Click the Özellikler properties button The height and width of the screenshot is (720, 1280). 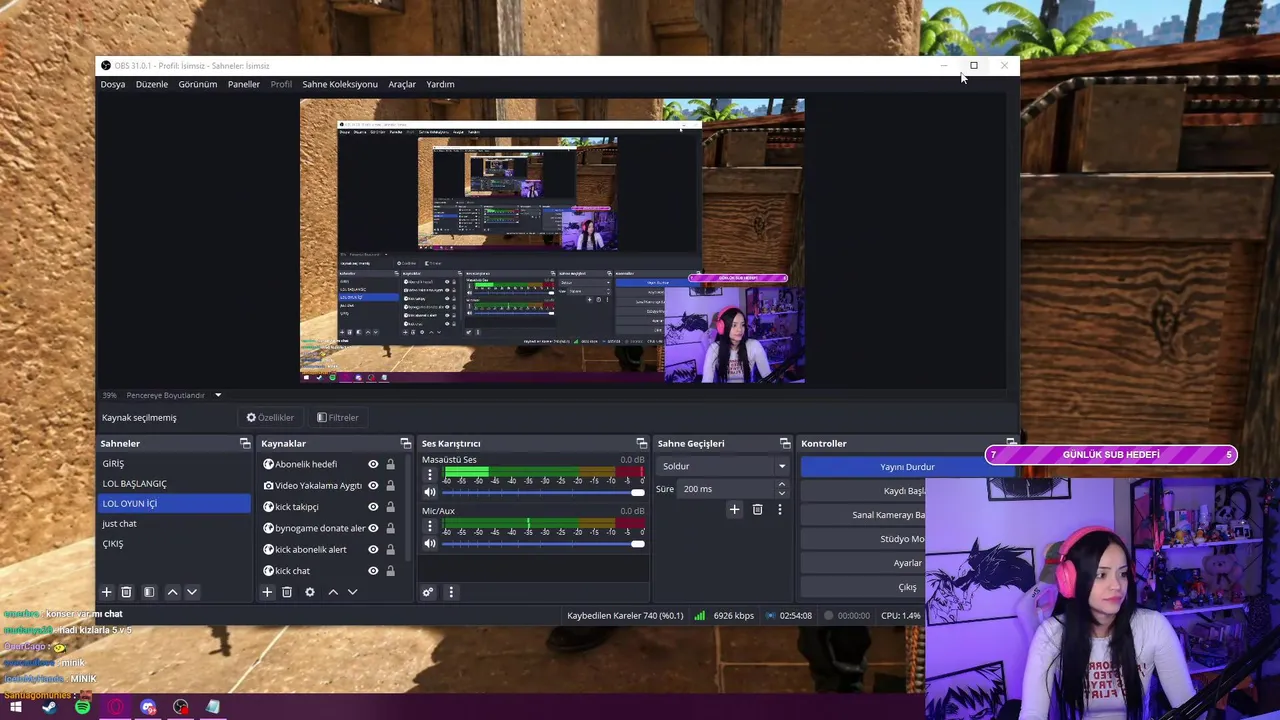[271, 417]
